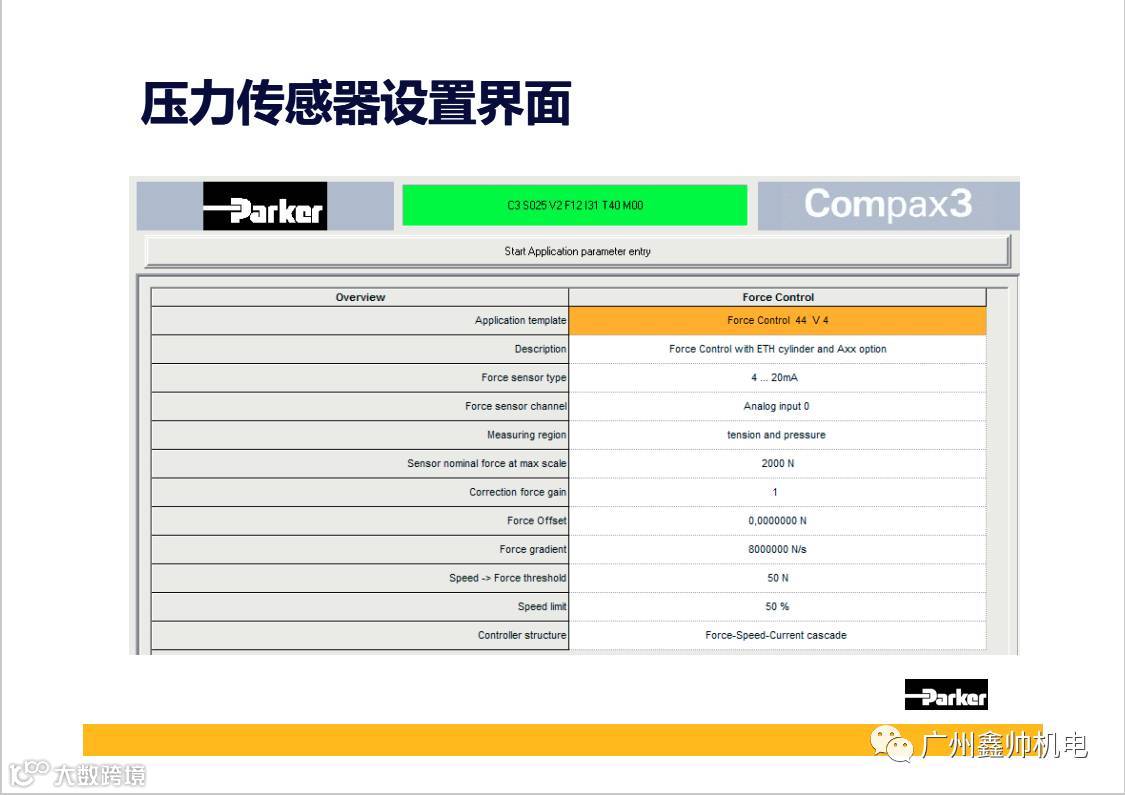The width and height of the screenshot is (1125, 795).
Task: Click the 50 % speed limit value
Action: tap(777, 607)
